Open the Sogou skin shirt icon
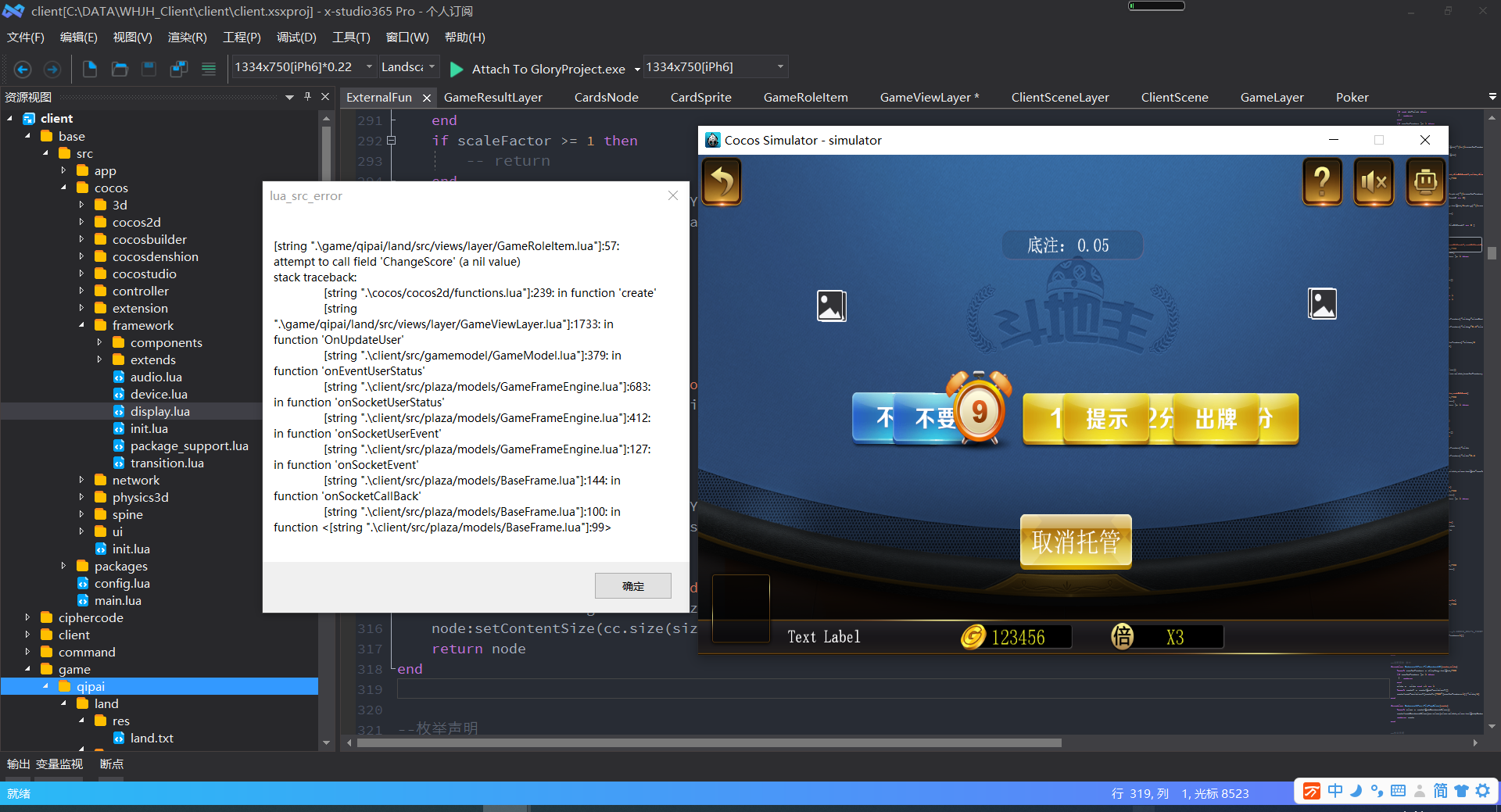This screenshot has height=812, width=1501. 1461,791
